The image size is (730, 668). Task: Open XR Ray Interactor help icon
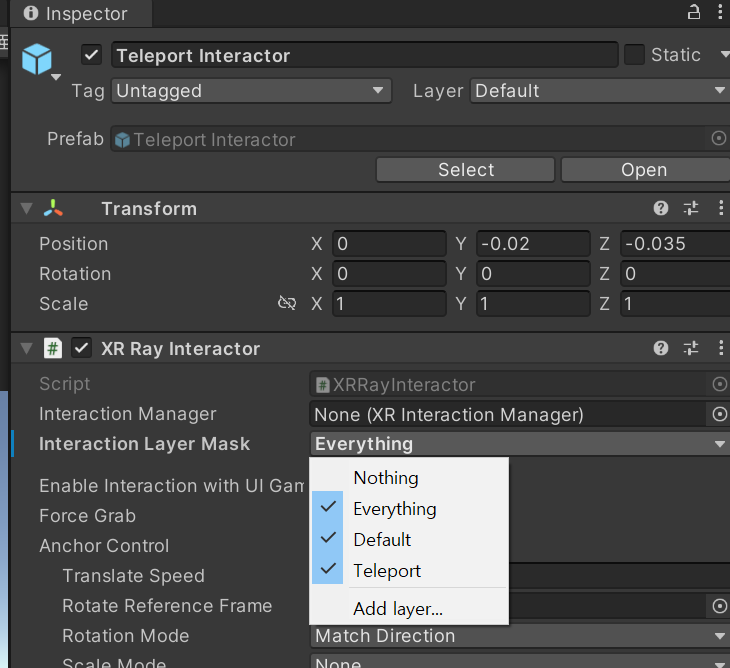click(x=661, y=348)
